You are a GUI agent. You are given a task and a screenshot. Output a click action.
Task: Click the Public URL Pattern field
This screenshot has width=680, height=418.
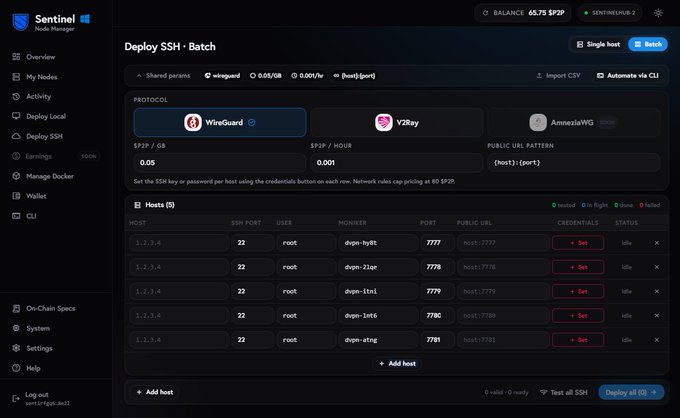pyautogui.click(x=573, y=163)
